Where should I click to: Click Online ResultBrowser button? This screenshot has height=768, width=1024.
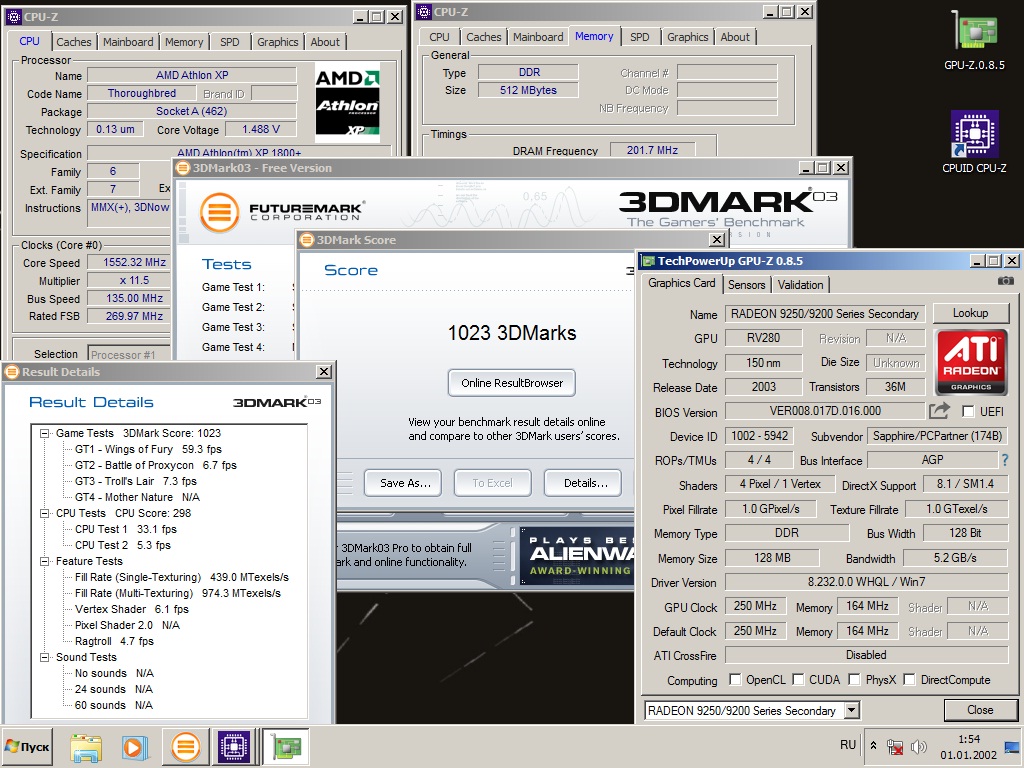click(x=512, y=383)
